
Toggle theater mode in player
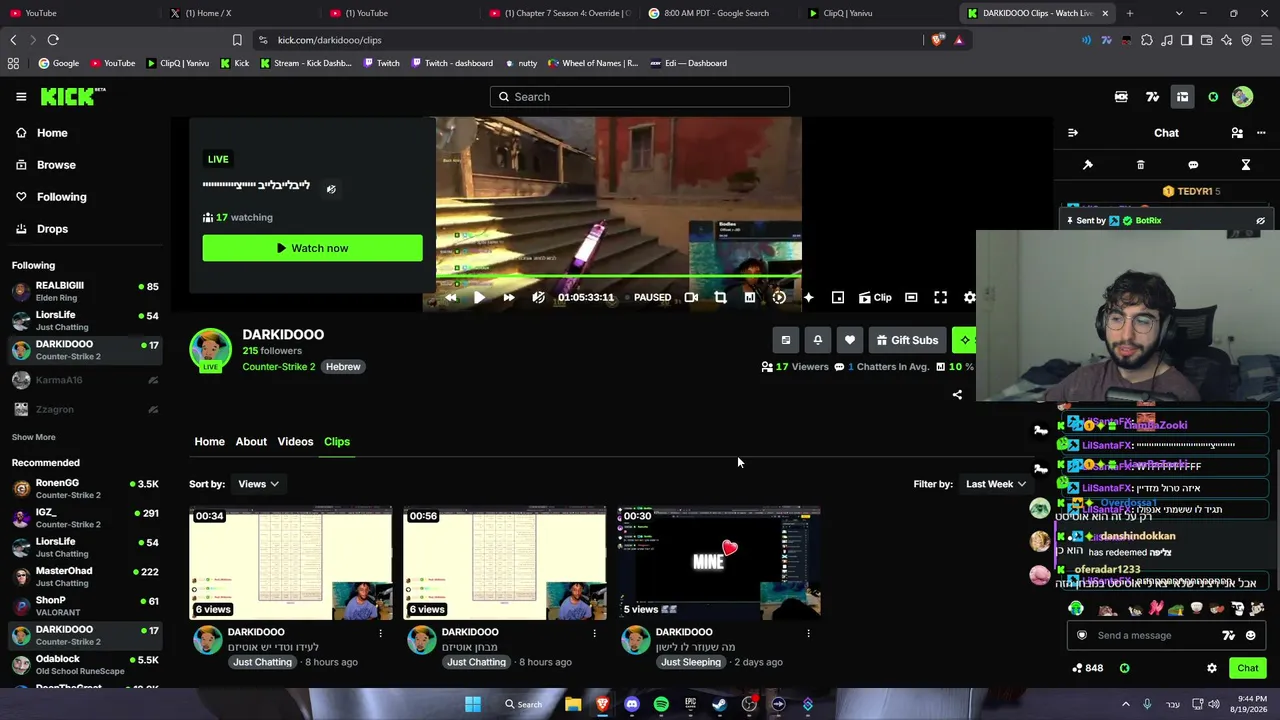click(911, 297)
